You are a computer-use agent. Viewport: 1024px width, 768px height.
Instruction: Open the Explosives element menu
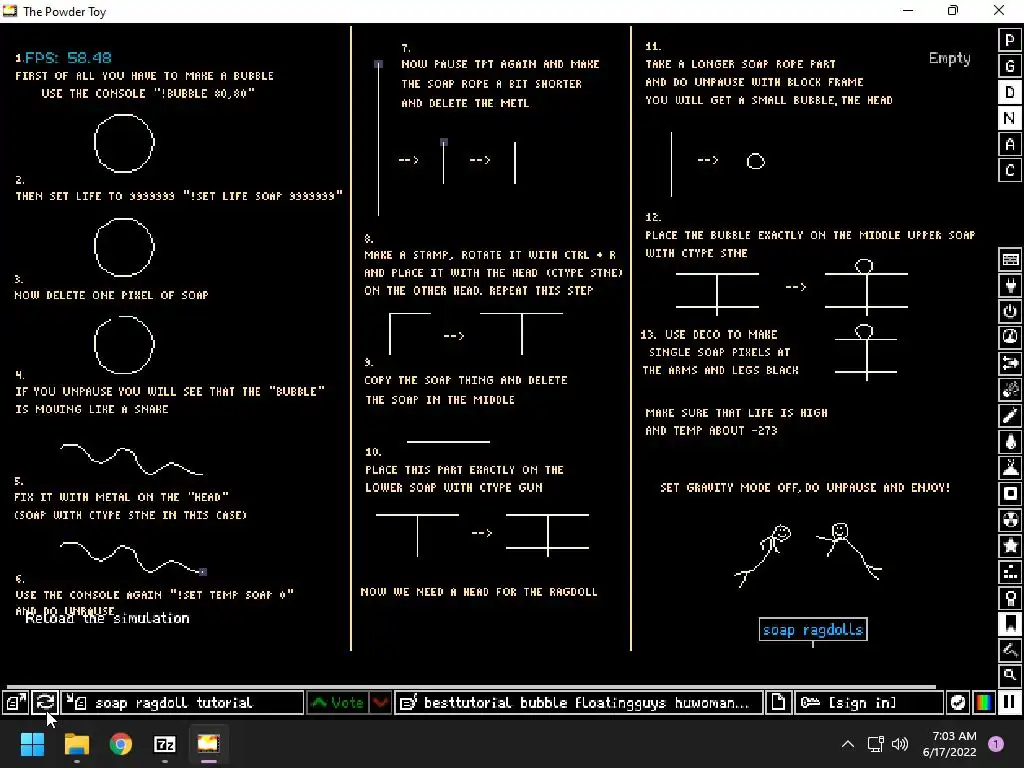click(x=1010, y=390)
